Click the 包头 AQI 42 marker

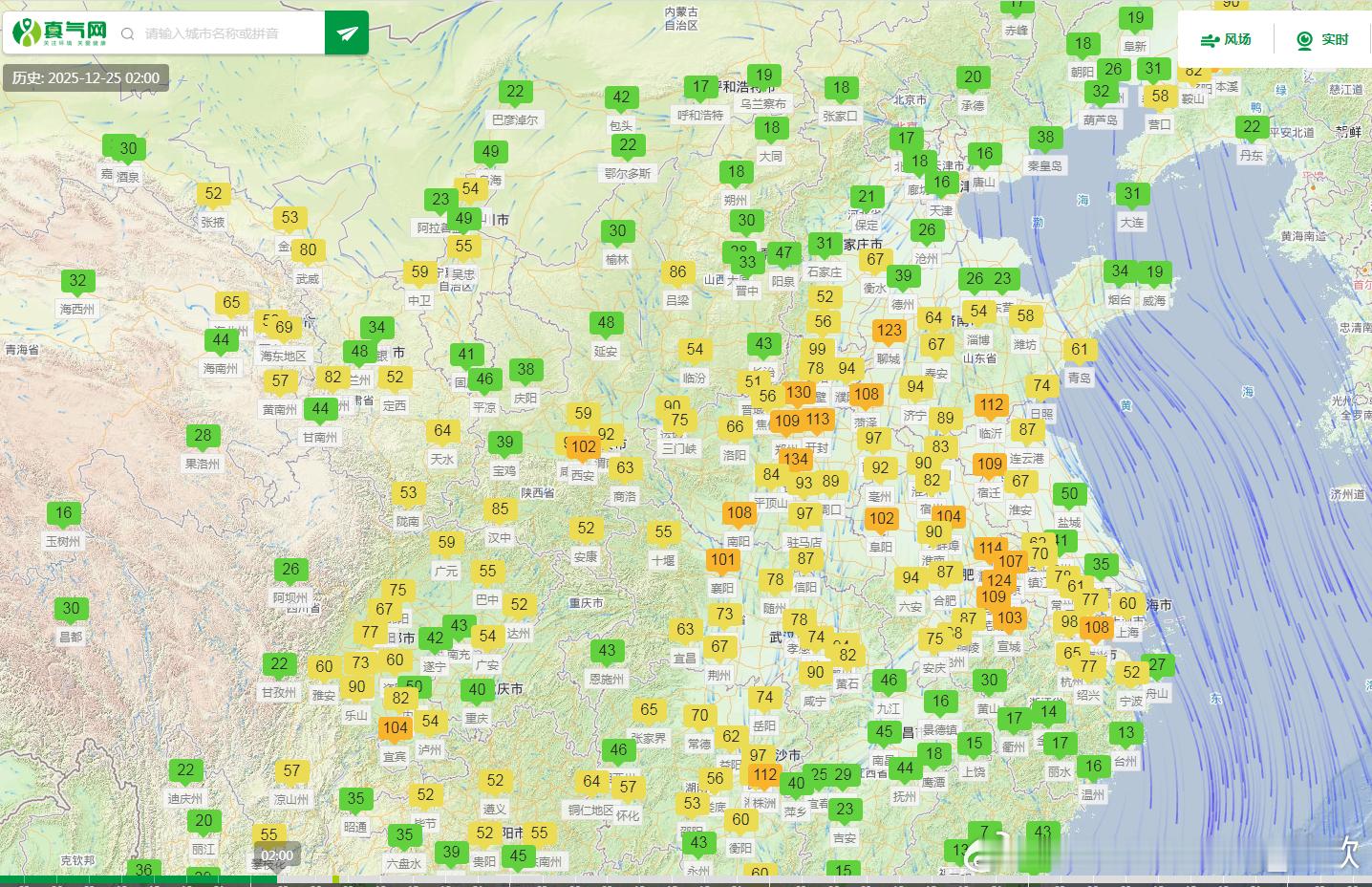(621, 98)
